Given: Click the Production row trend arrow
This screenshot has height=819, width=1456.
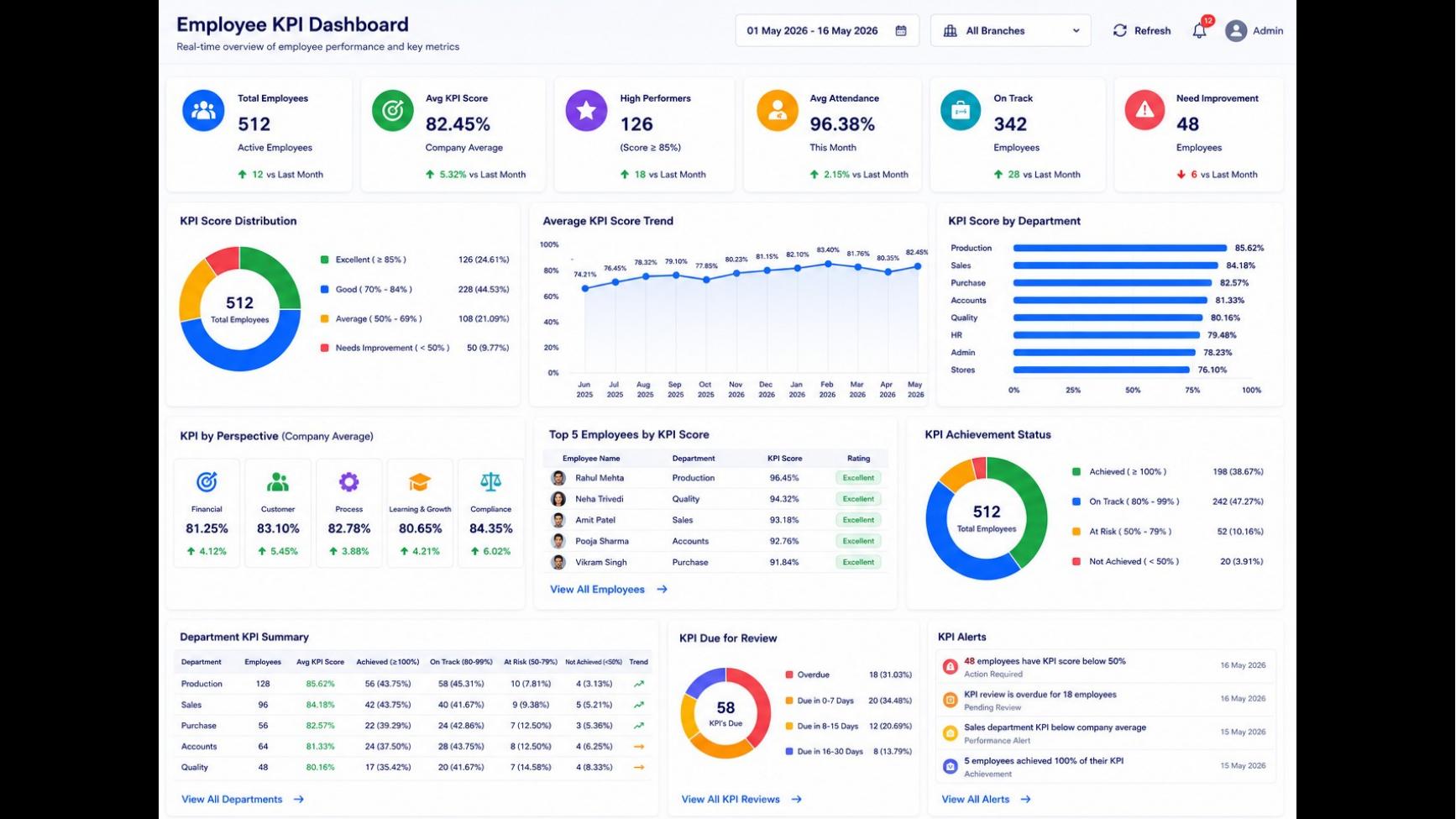Looking at the screenshot, I should click(639, 684).
